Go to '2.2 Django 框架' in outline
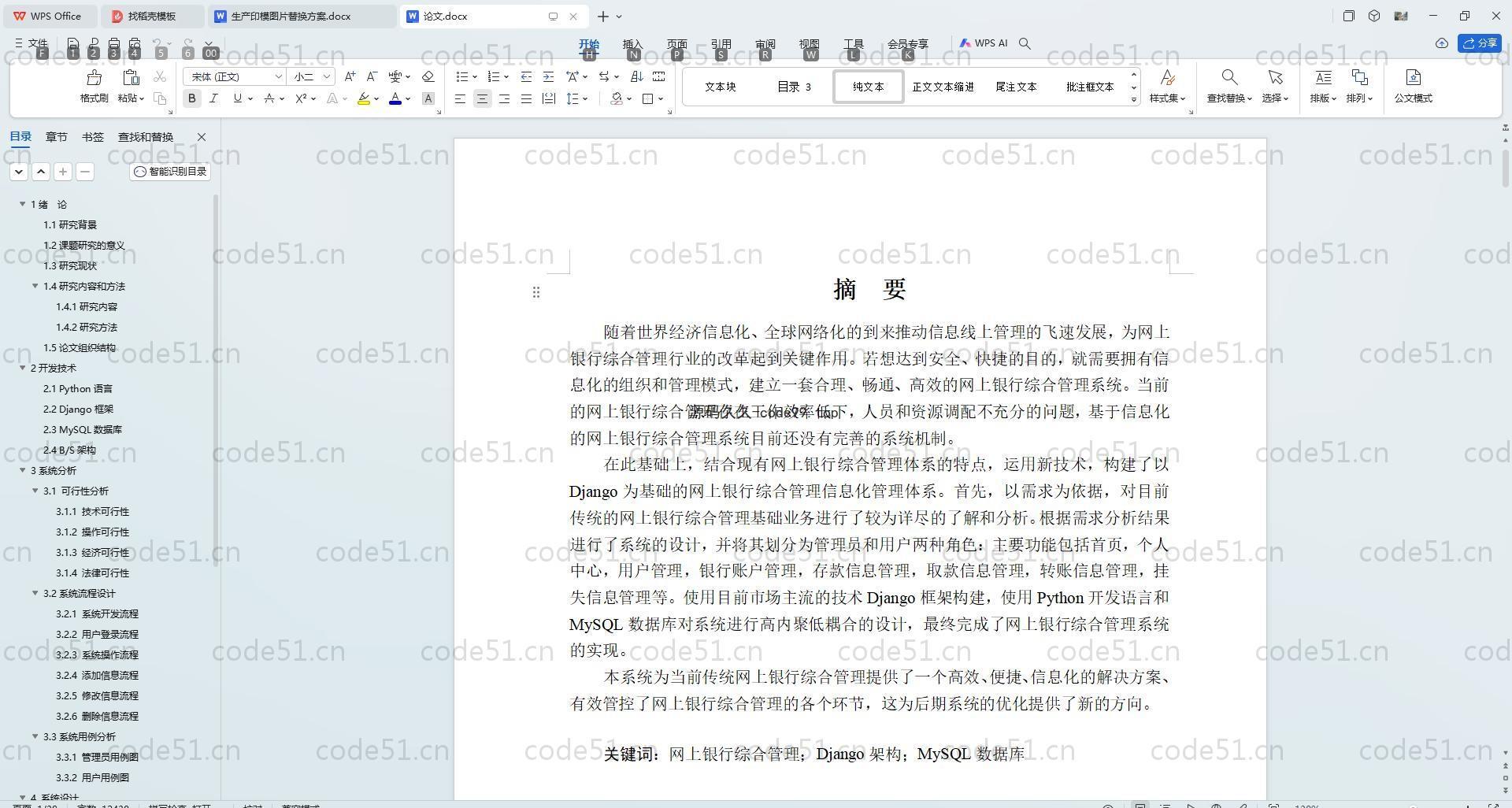This screenshot has width=1512, height=808. 78,409
